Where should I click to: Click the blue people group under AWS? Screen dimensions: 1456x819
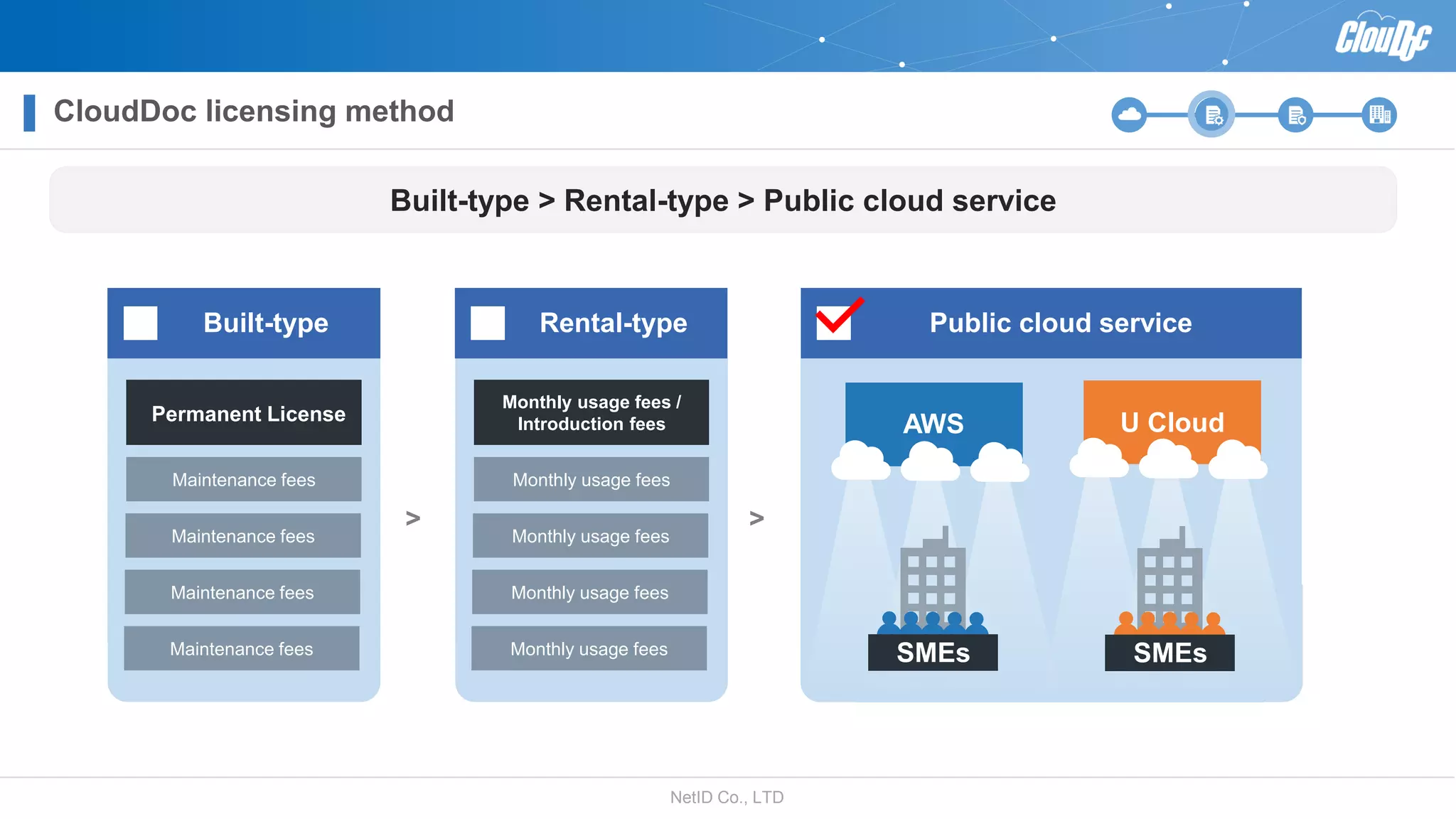(x=933, y=623)
